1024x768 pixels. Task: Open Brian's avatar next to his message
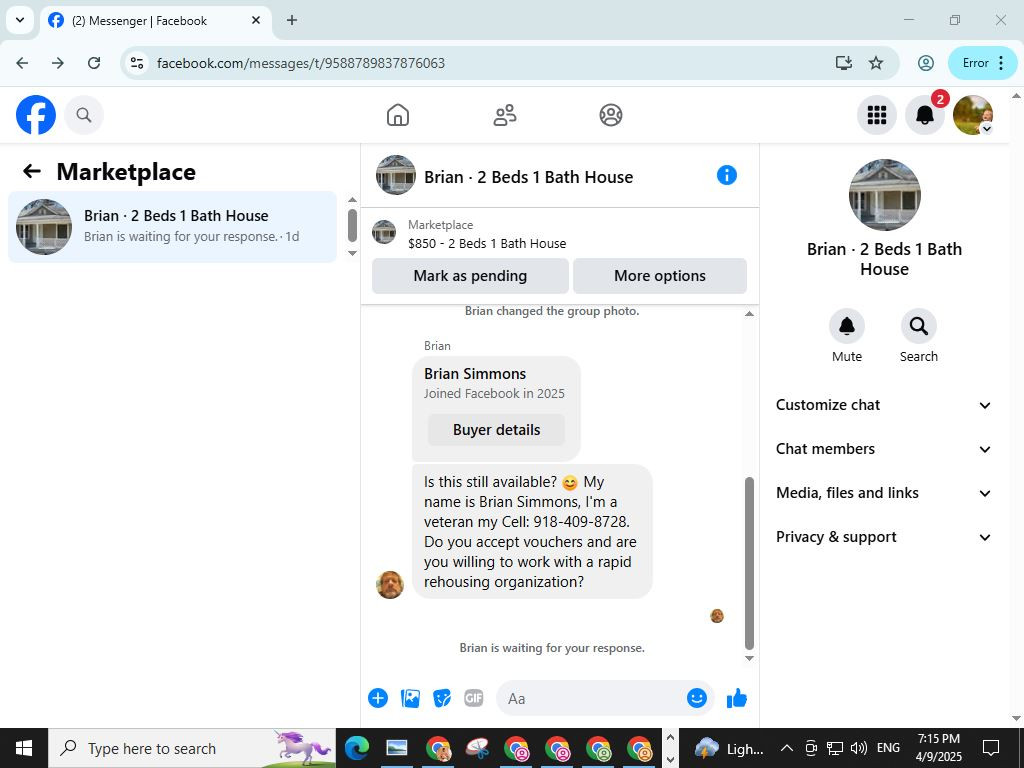pyautogui.click(x=390, y=584)
